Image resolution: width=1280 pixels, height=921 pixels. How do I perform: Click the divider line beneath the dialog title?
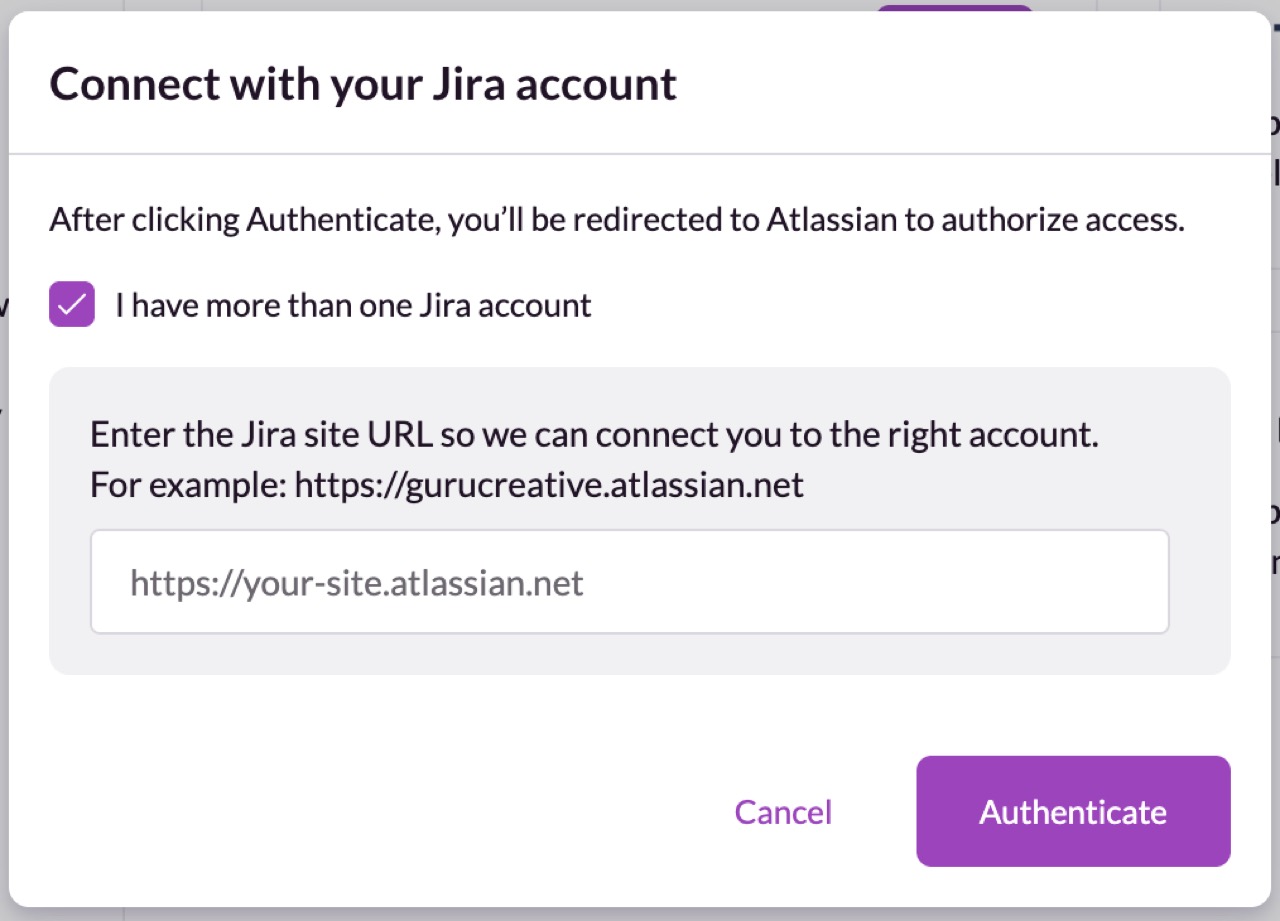[x=640, y=154]
